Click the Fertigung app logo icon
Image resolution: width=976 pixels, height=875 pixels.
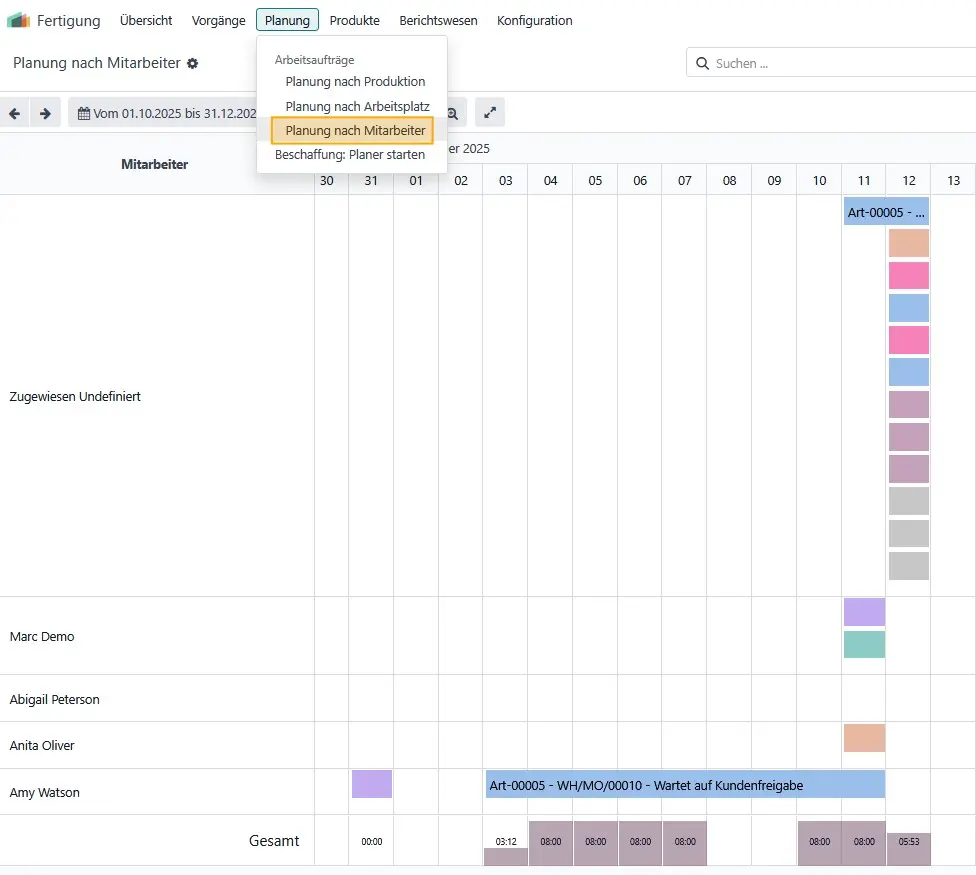coord(19,20)
